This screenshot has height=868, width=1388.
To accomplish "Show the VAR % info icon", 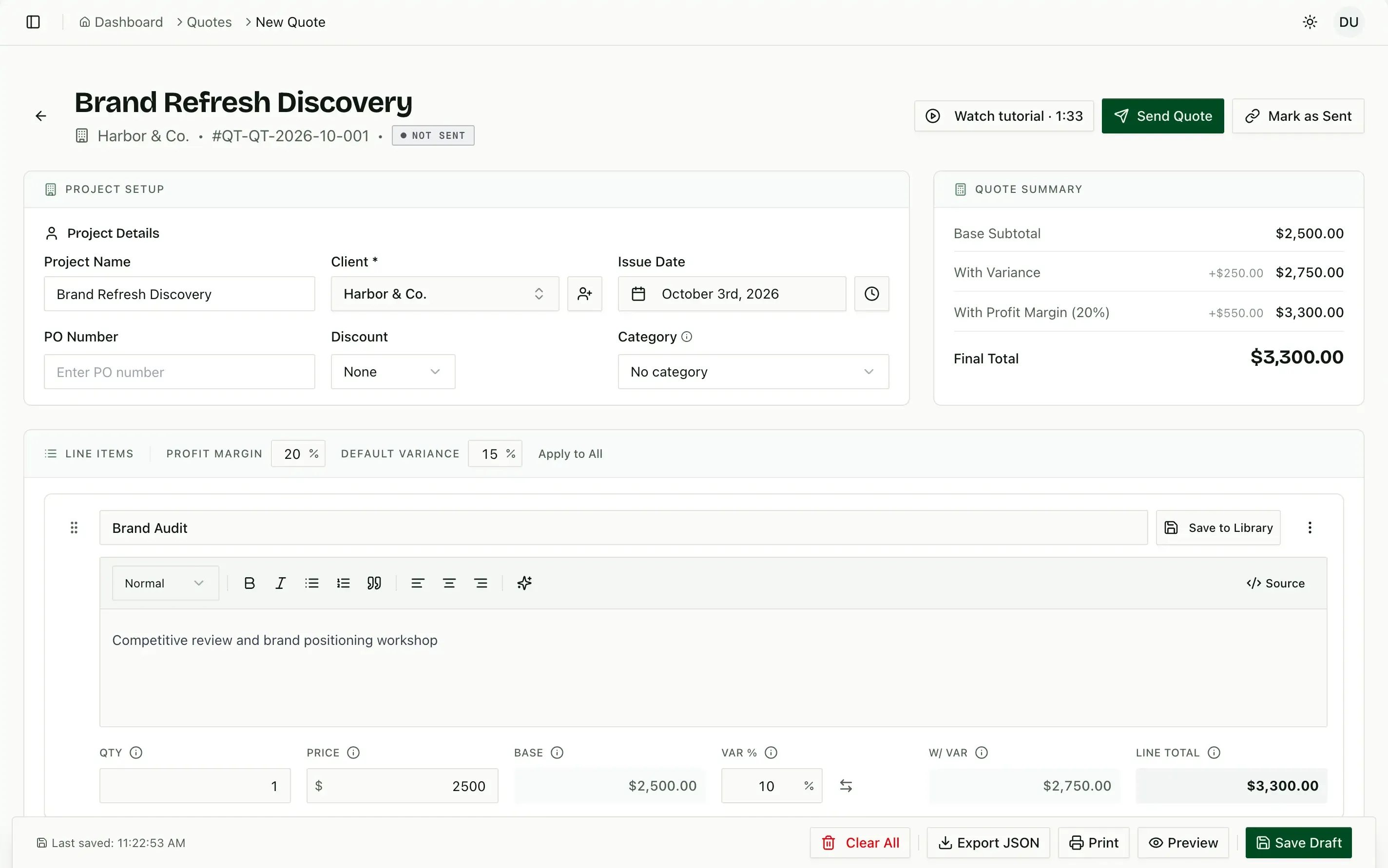I will 771,753.
